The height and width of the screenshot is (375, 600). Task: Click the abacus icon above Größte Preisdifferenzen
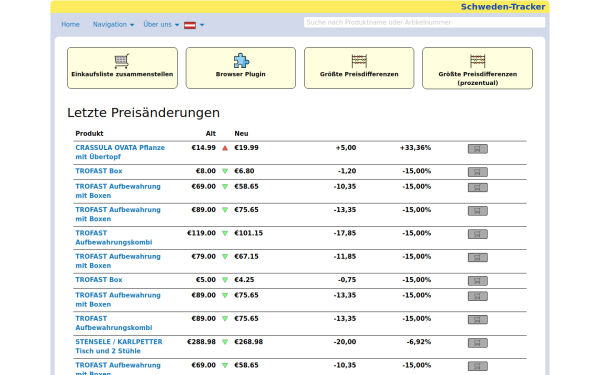[x=359, y=61]
